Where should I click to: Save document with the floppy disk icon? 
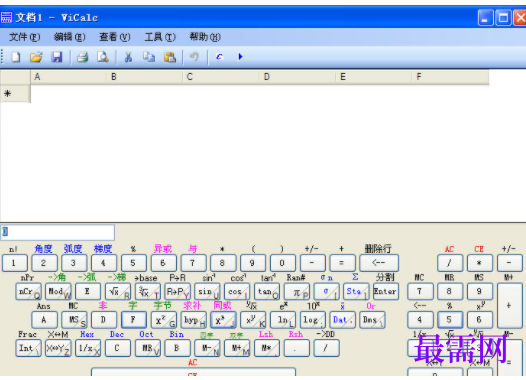click(57, 57)
